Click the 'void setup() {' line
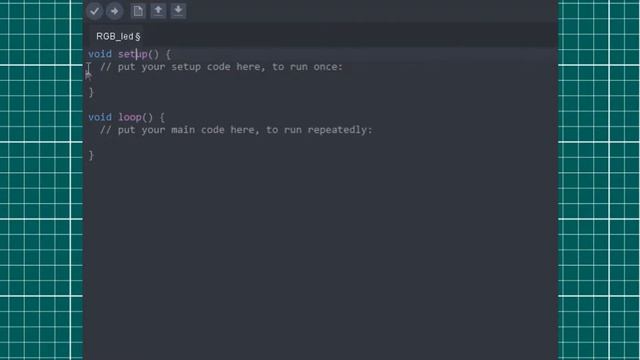Viewport: 640px width, 360px height. (x=129, y=54)
